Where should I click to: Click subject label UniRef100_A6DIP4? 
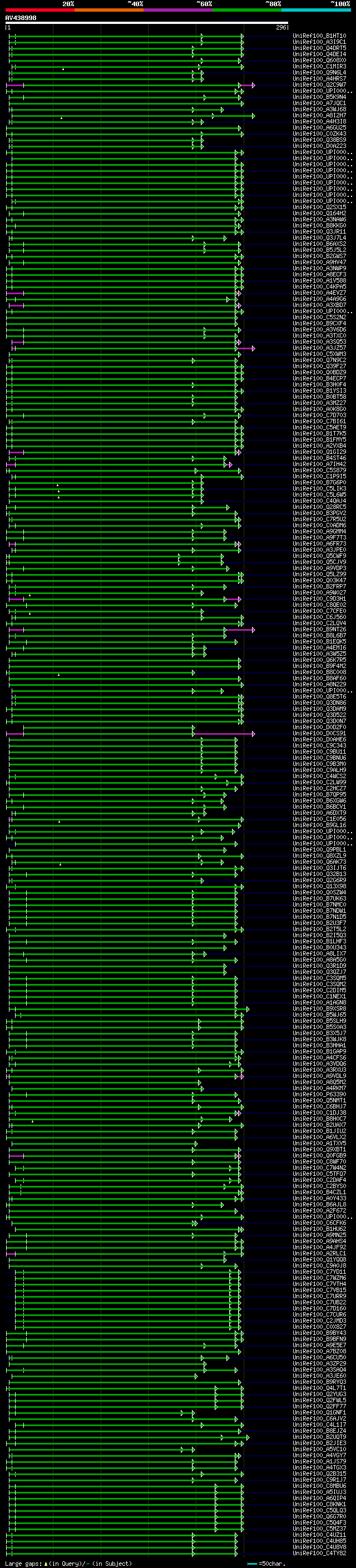(x=319, y=1497)
